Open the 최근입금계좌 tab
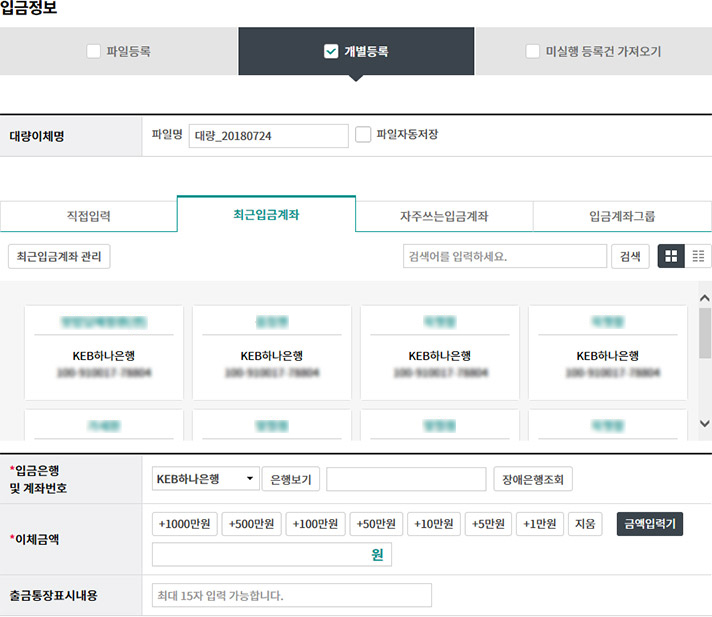Viewport: 712px width, 617px height. tap(266, 215)
